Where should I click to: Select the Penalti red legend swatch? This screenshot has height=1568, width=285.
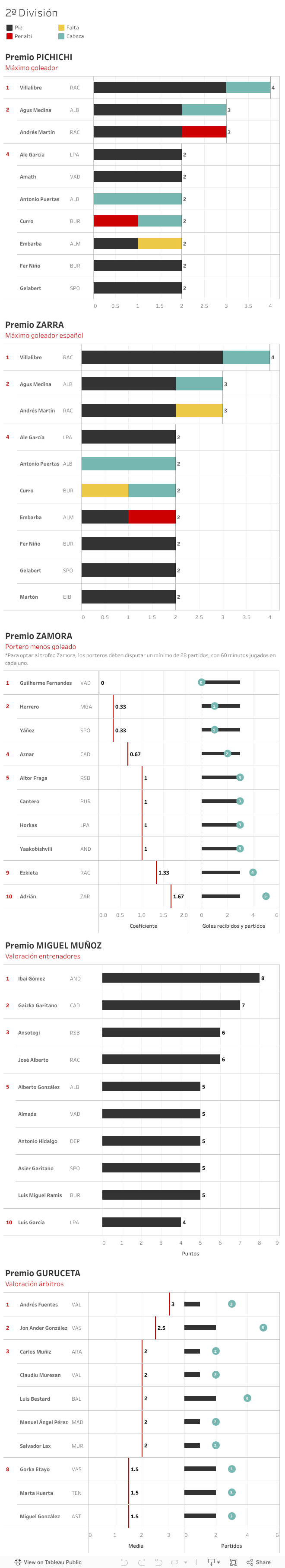pos(9,36)
